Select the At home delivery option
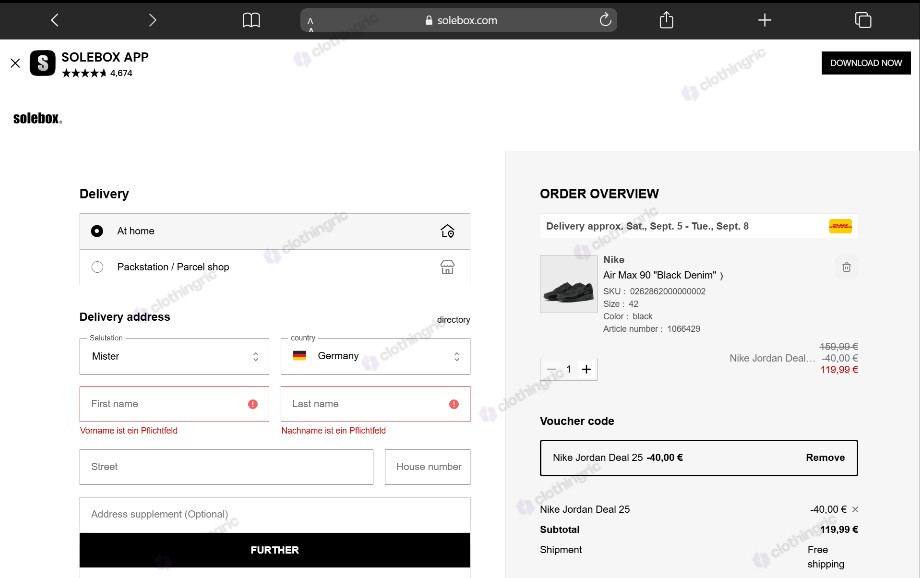Image resolution: width=920 pixels, height=578 pixels. 275,231
